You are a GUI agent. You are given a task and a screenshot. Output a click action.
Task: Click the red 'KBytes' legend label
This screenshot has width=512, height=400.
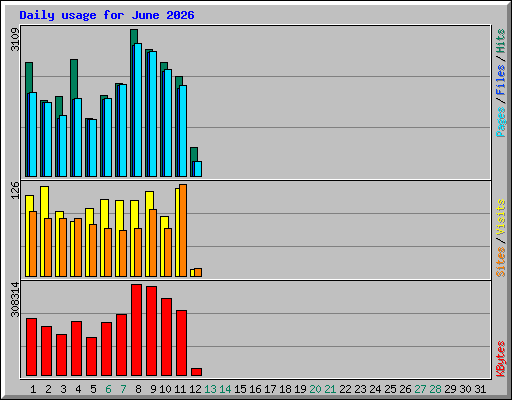(x=500, y=359)
